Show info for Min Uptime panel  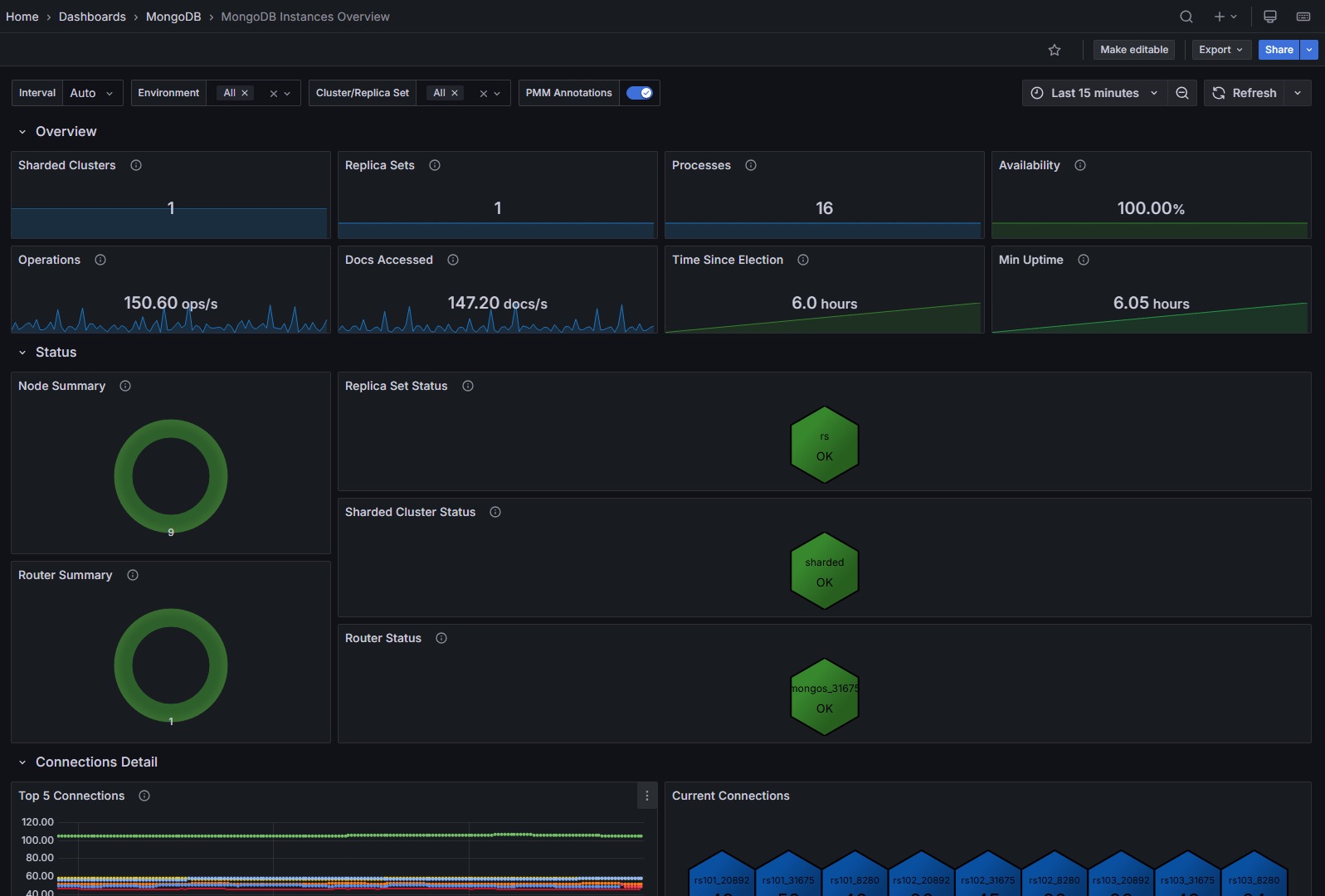tap(1084, 260)
